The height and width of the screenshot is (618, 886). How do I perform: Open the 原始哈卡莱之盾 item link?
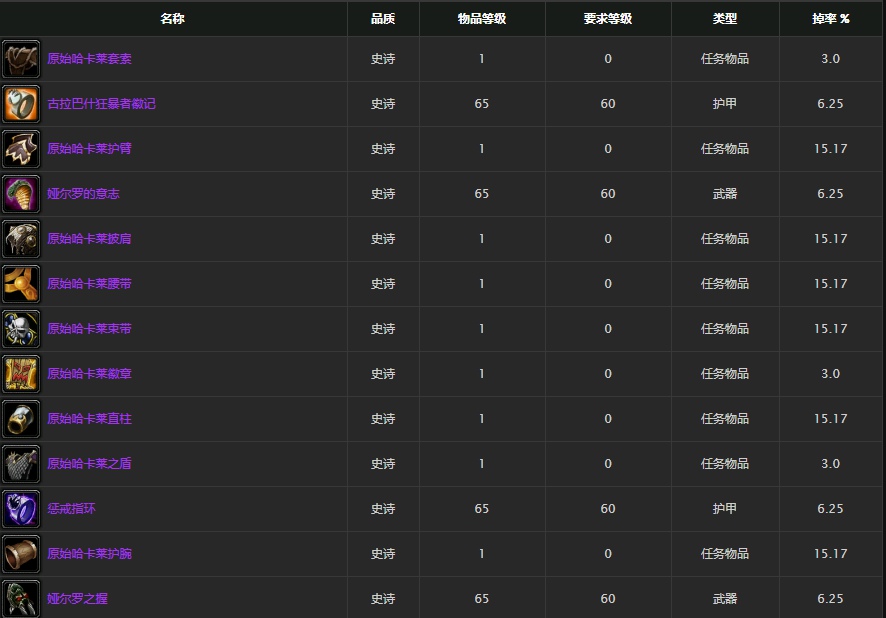point(89,464)
